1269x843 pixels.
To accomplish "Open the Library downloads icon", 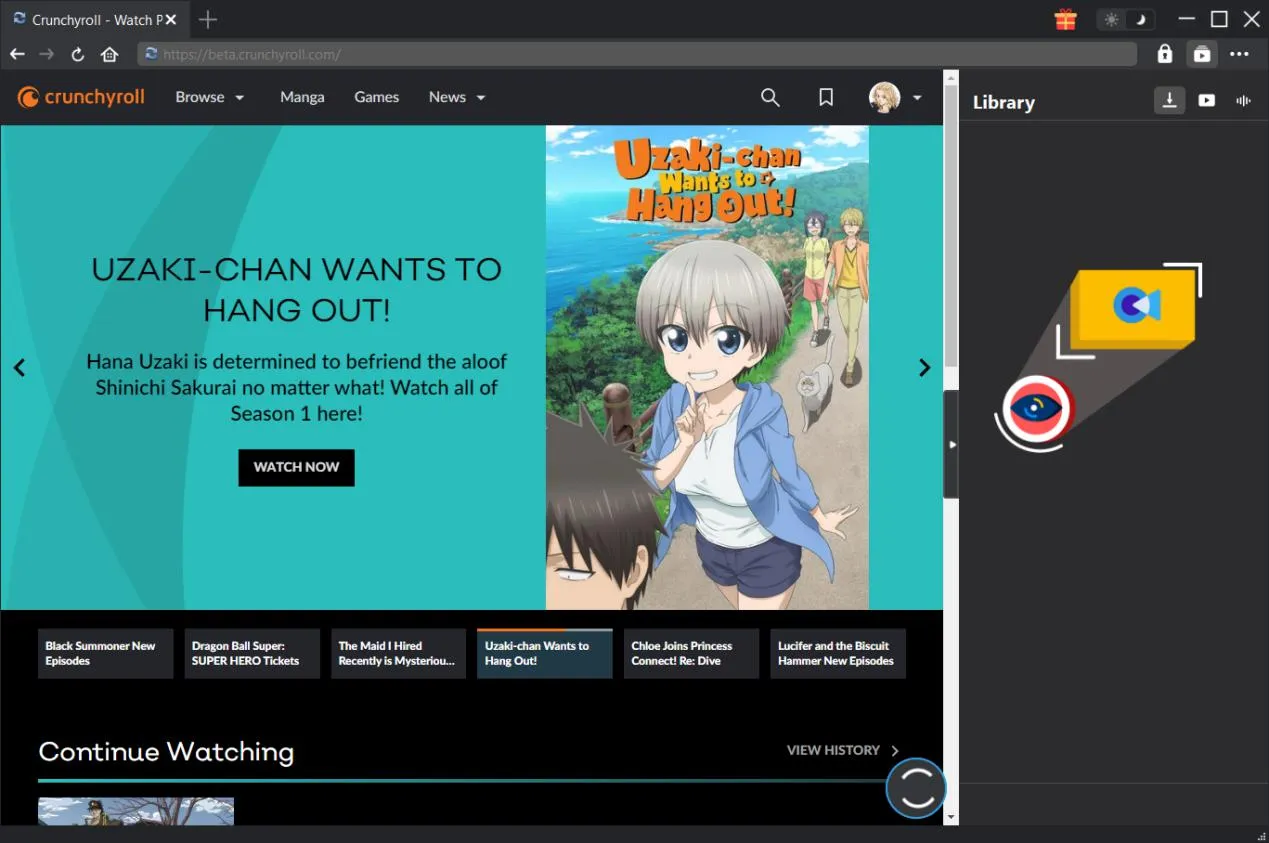I will pyautogui.click(x=1169, y=100).
